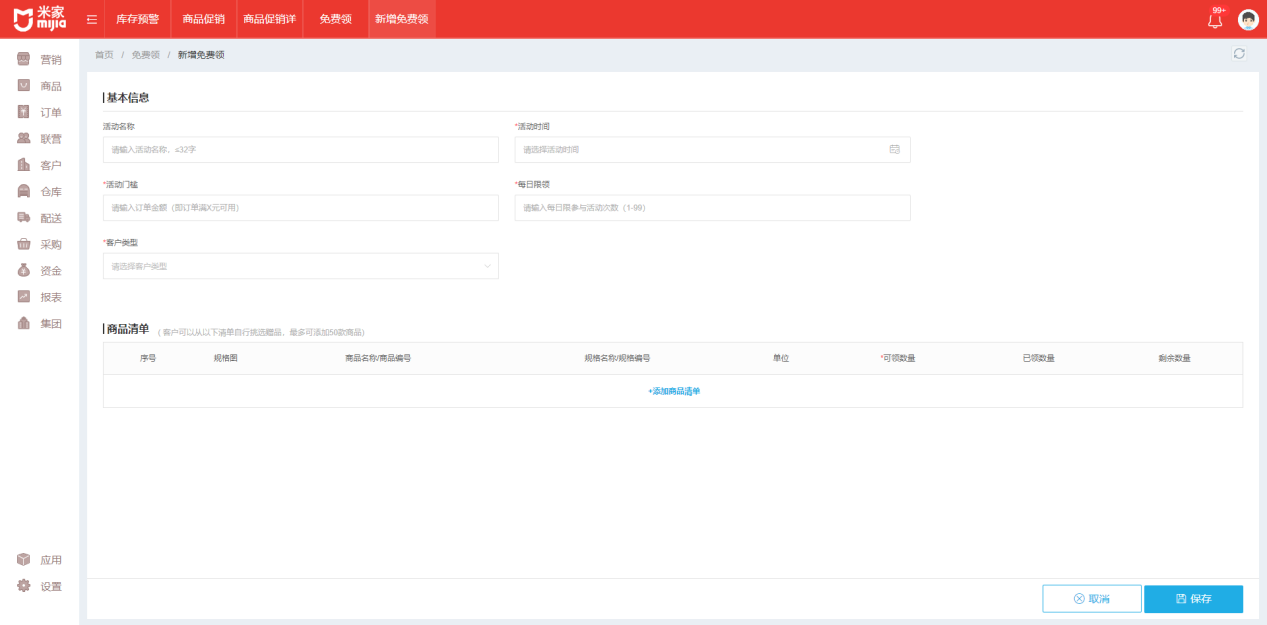The image size is (1267, 625).
Task: Select the 仓库 warehouse icon in sidebar
Action: [24, 191]
